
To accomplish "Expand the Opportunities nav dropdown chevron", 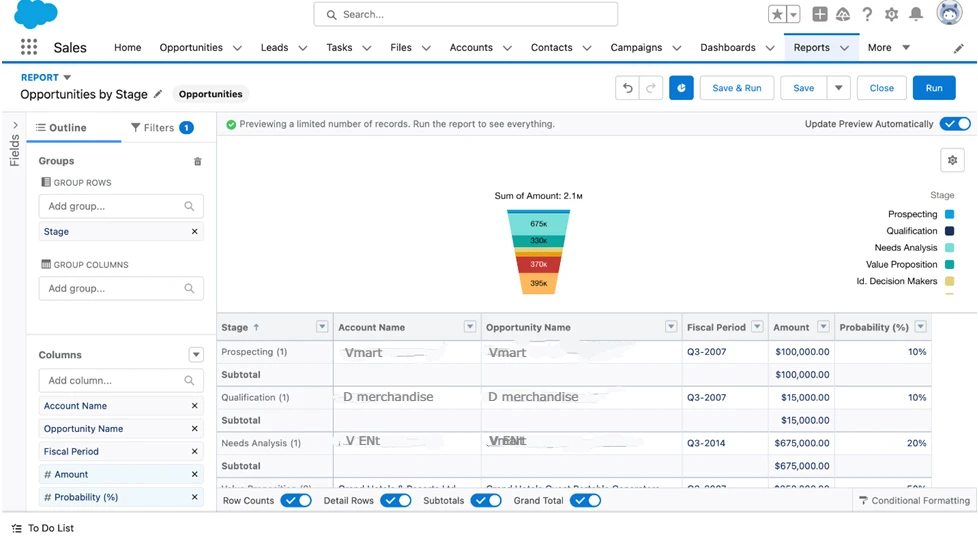I will [x=237, y=48].
